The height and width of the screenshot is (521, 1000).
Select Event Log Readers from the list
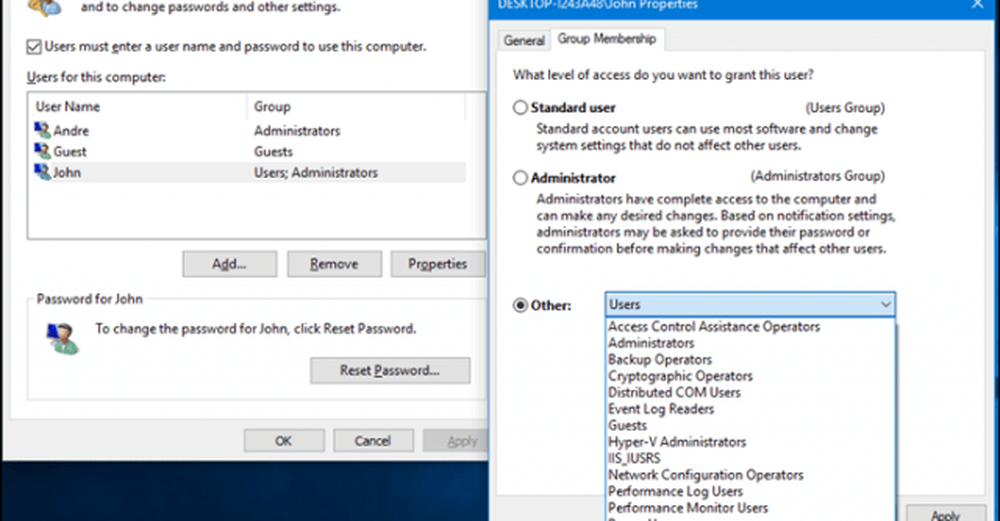pyautogui.click(x=661, y=409)
